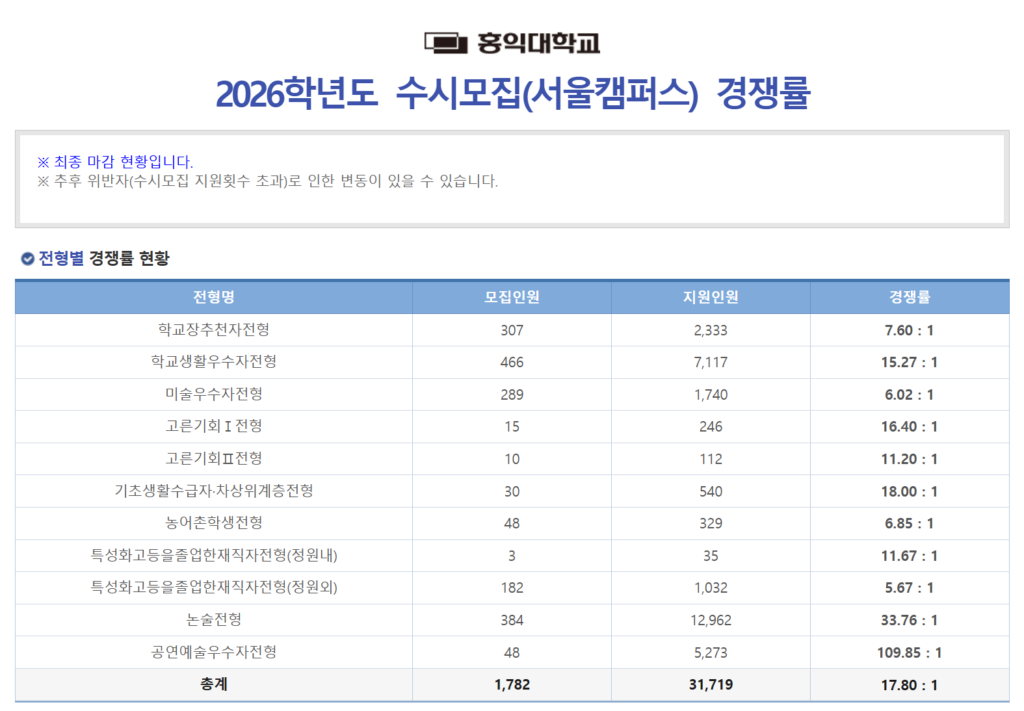
Task: Click the 2,333 applicants cell
Action: 711,330
